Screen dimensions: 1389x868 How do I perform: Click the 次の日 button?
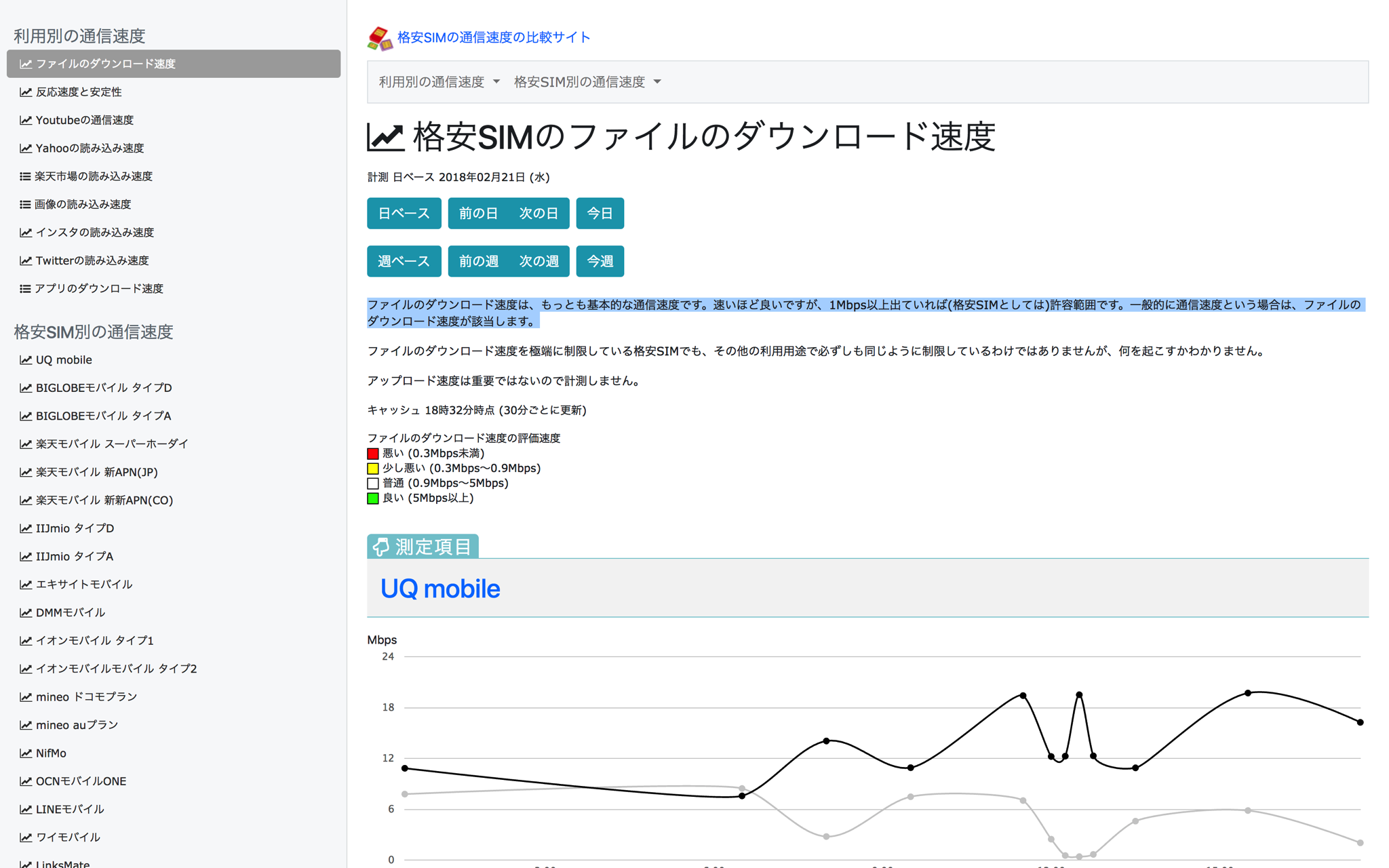tap(539, 214)
